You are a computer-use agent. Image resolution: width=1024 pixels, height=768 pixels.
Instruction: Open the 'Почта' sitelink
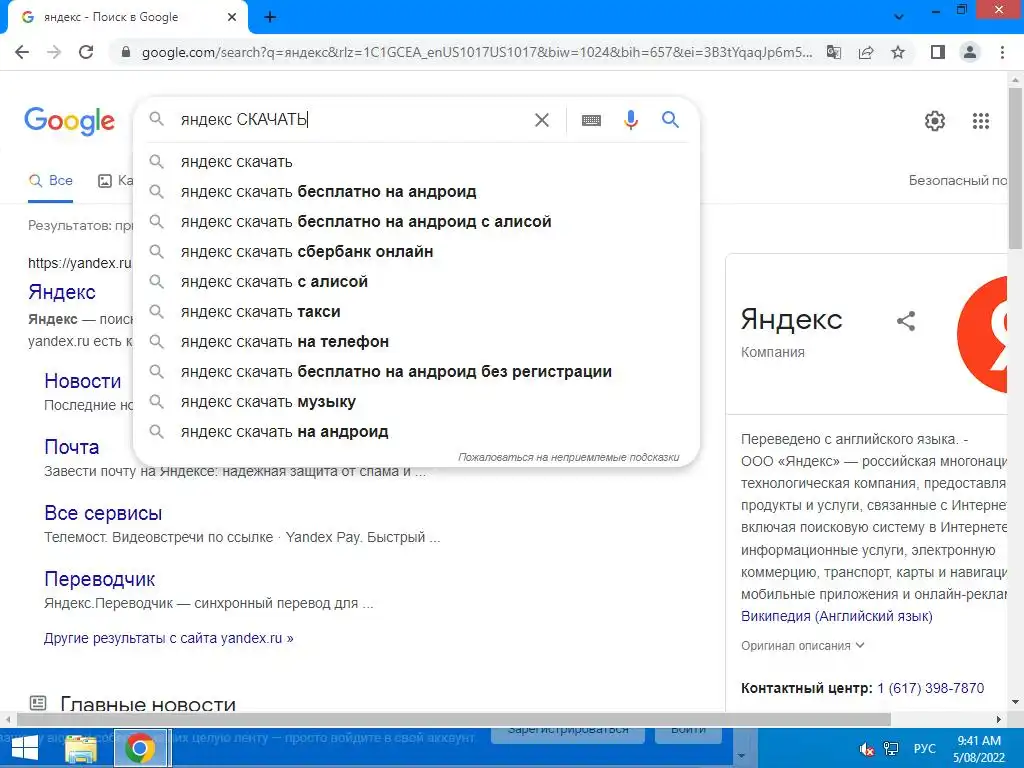(x=72, y=447)
